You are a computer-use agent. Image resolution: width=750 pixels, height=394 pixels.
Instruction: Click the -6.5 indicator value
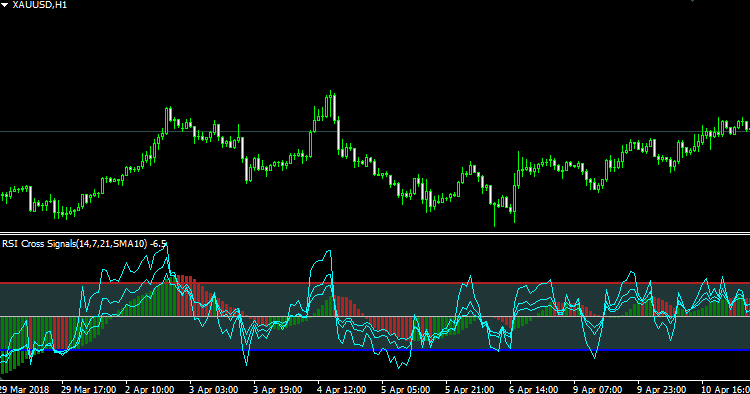[x=158, y=244]
